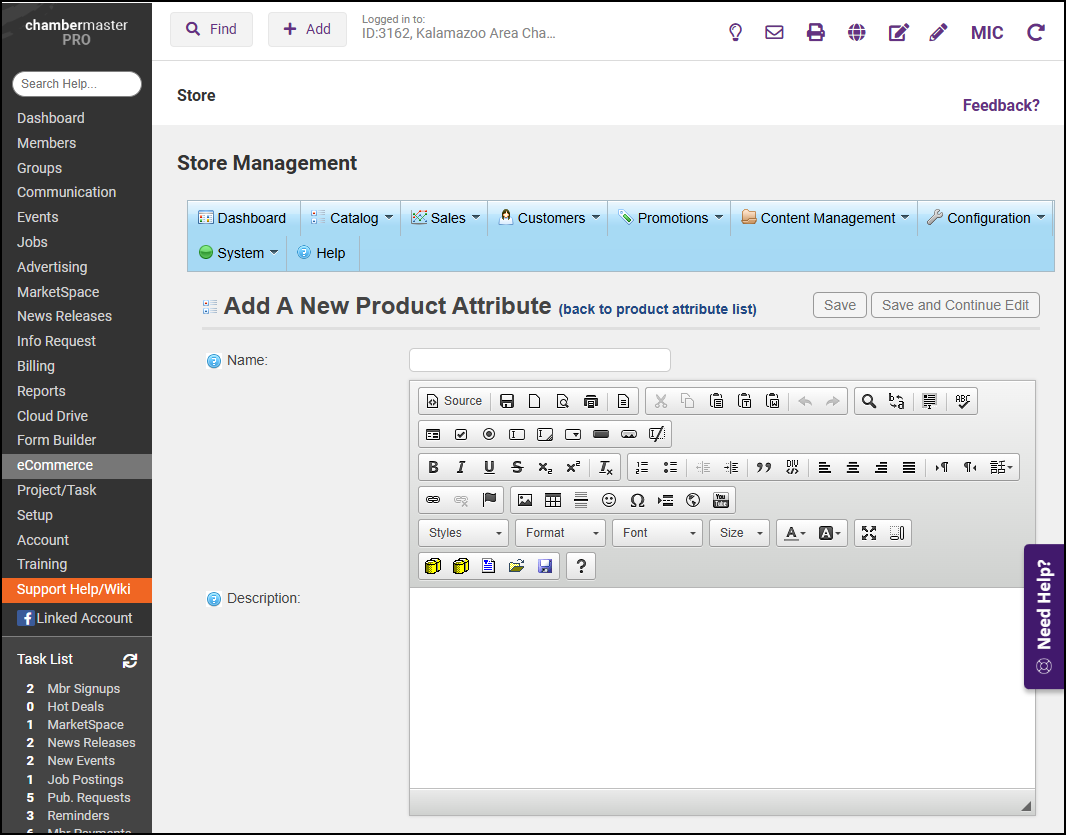Image resolution: width=1066 pixels, height=835 pixels.
Task: Maximize the editor with fullscreen icon
Action: [x=869, y=533]
